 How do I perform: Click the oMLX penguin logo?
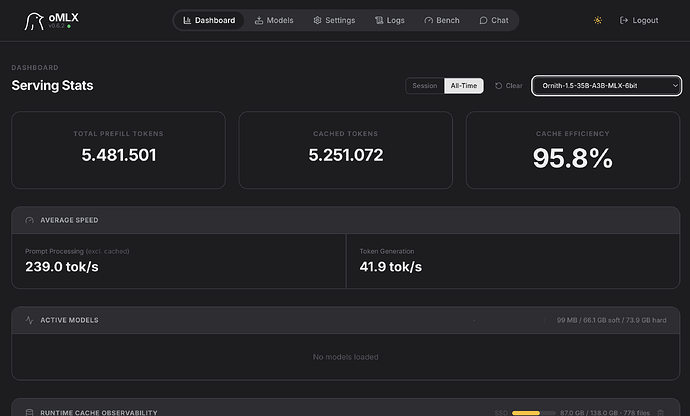point(34,21)
